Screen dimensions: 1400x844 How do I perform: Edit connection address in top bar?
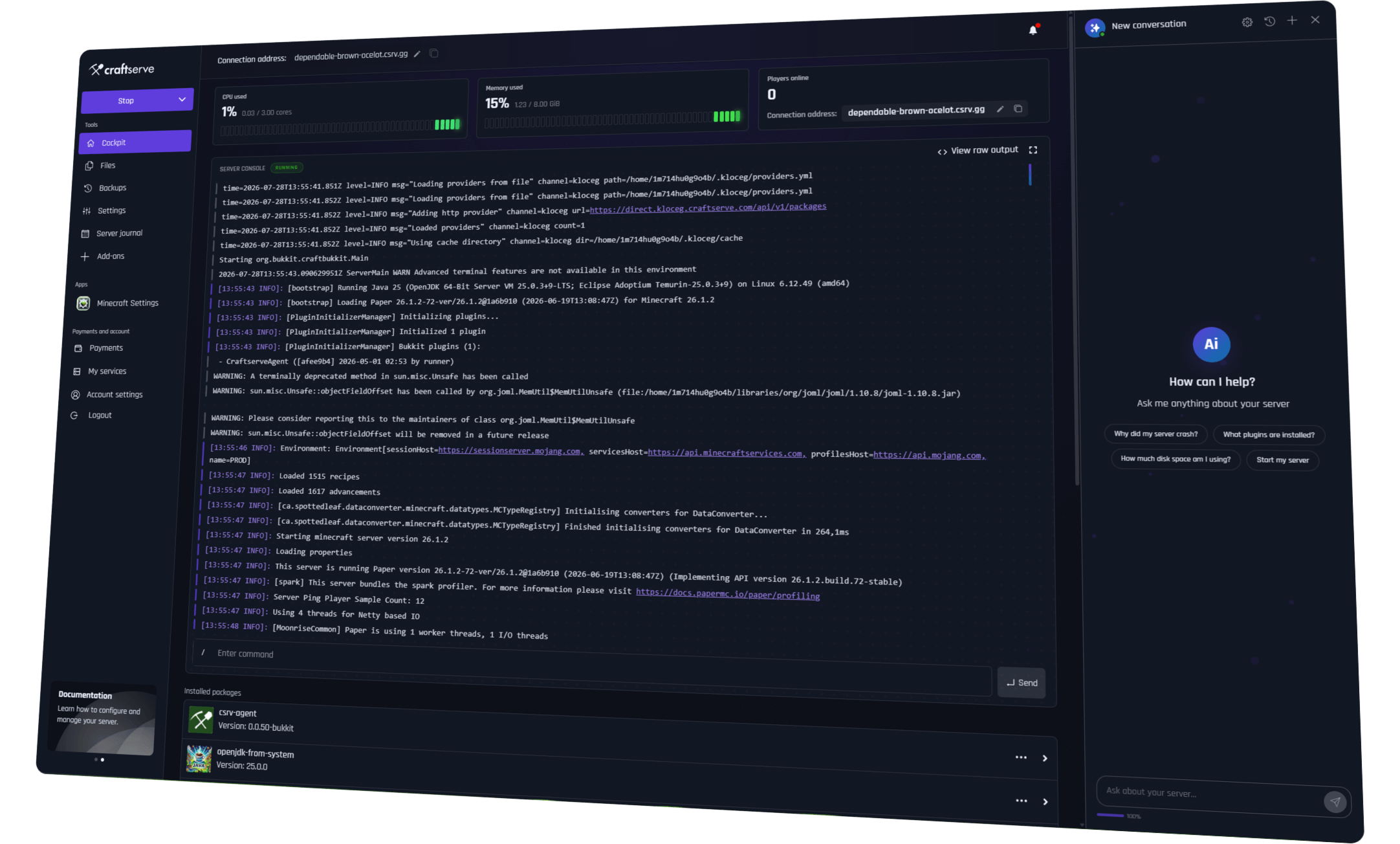(417, 54)
